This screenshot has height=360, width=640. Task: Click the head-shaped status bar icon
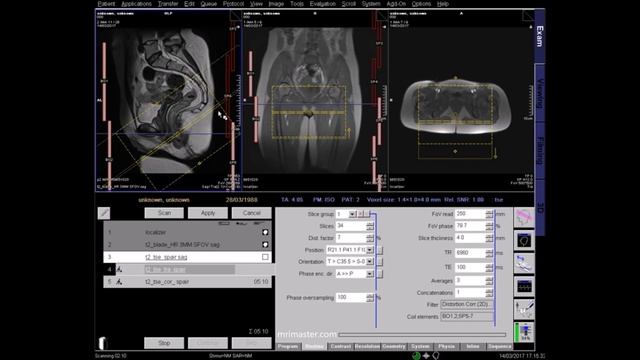coord(436,356)
